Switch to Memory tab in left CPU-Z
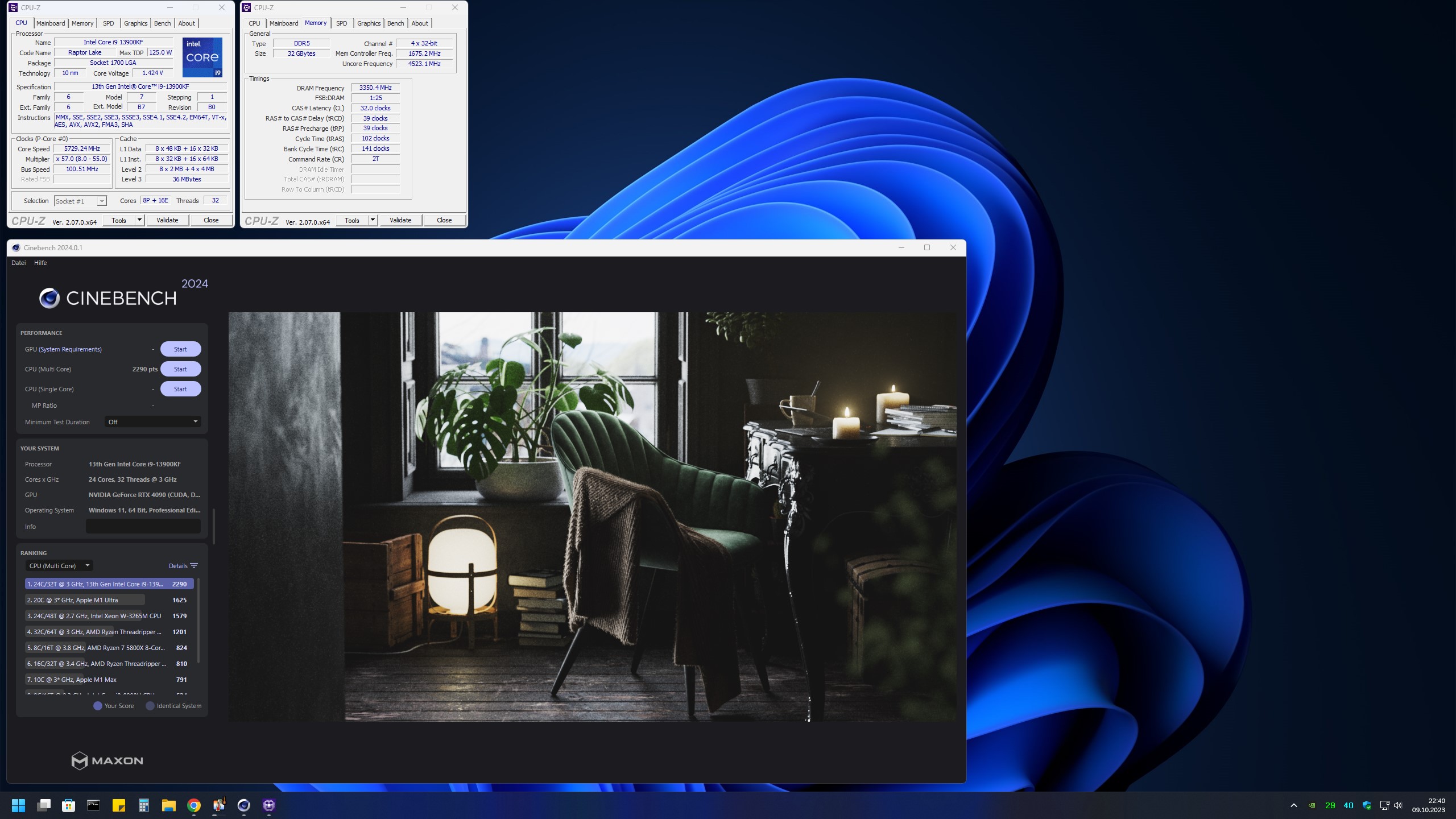1456x819 pixels. [82, 23]
